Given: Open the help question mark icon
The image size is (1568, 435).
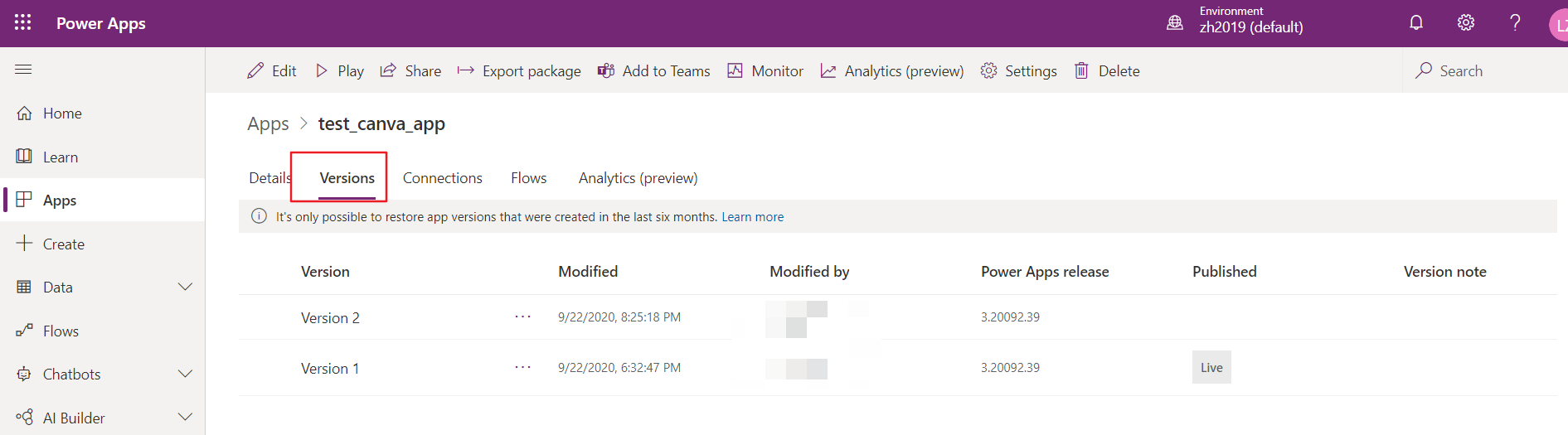Looking at the screenshot, I should tap(1515, 22).
